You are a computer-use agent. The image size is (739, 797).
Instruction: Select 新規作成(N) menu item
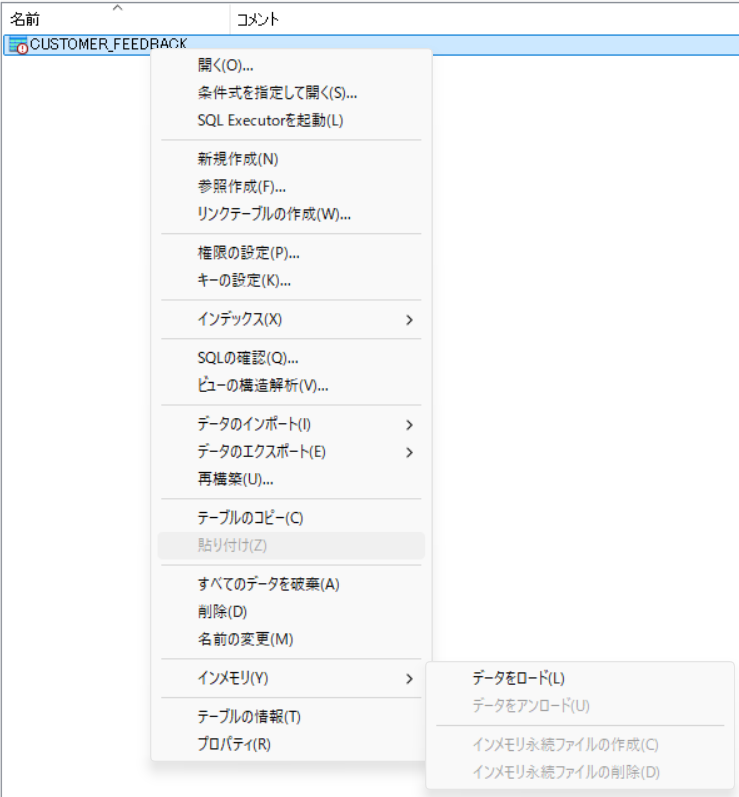pyautogui.click(x=238, y=158)
